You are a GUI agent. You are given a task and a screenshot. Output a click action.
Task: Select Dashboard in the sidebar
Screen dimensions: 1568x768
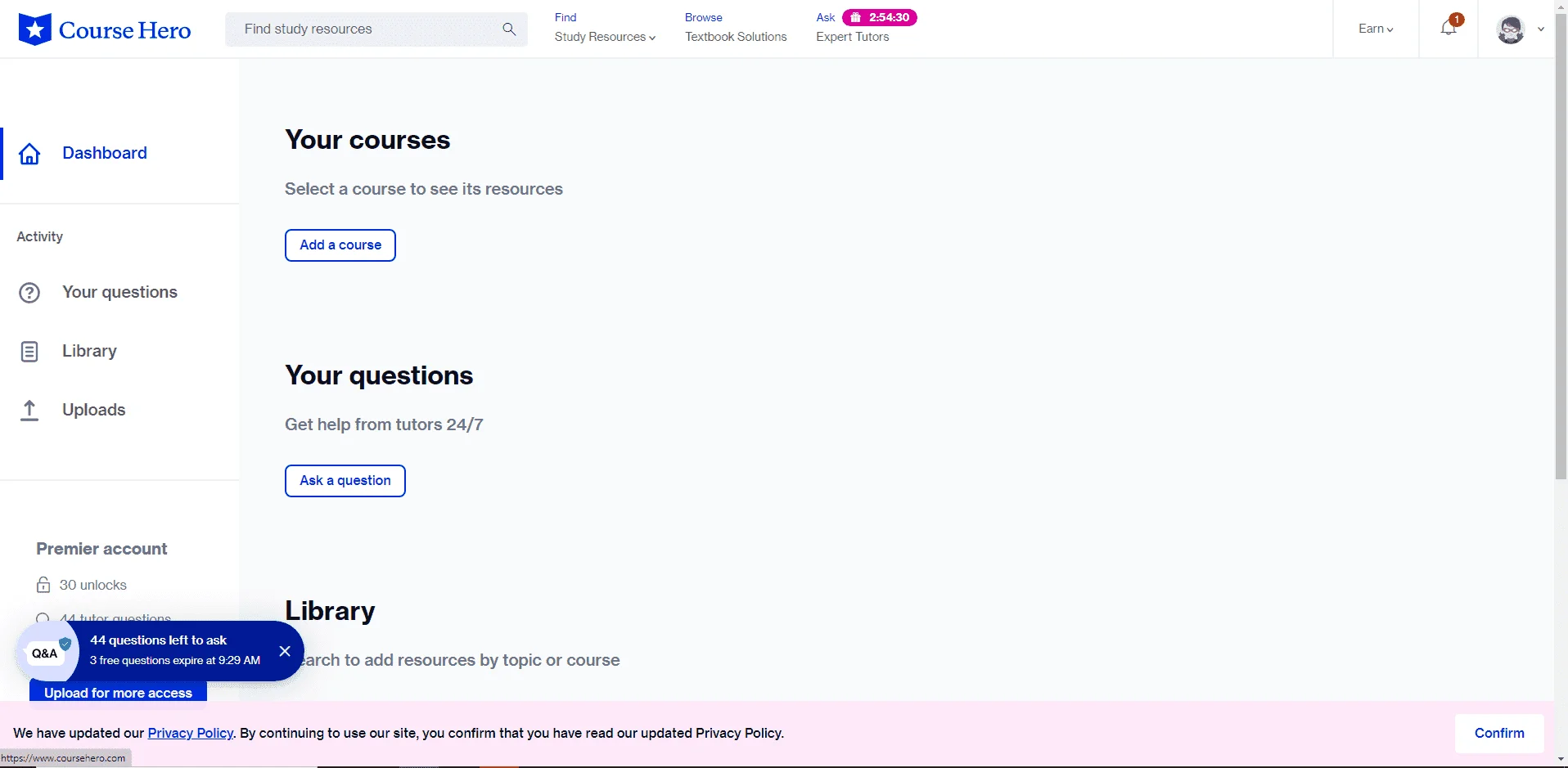coord(105,153)
